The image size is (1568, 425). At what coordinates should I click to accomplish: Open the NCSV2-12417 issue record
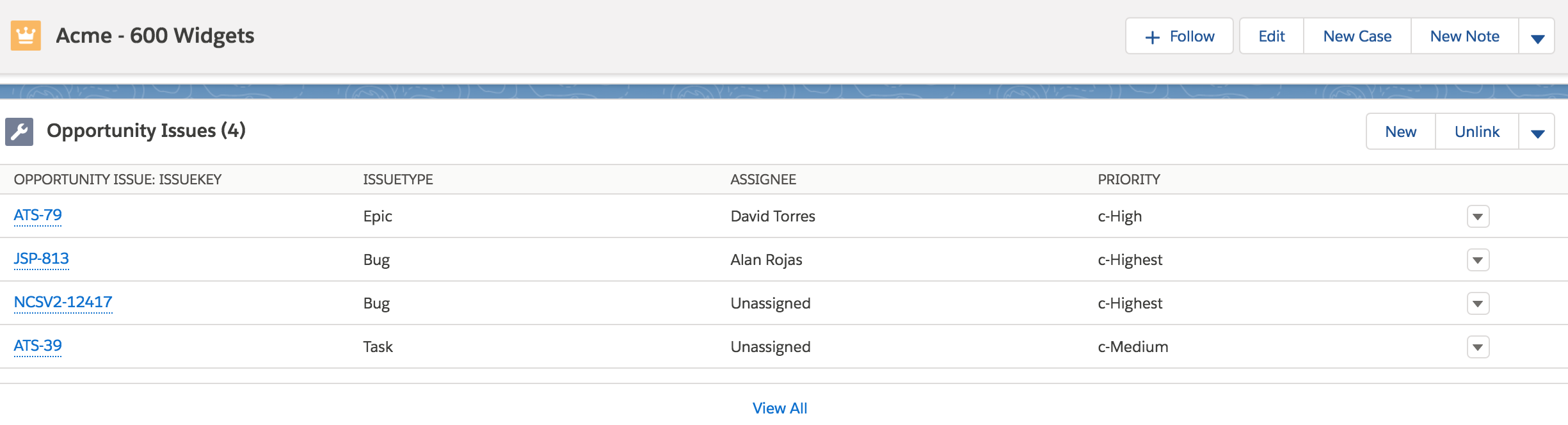tap(63, 303)
